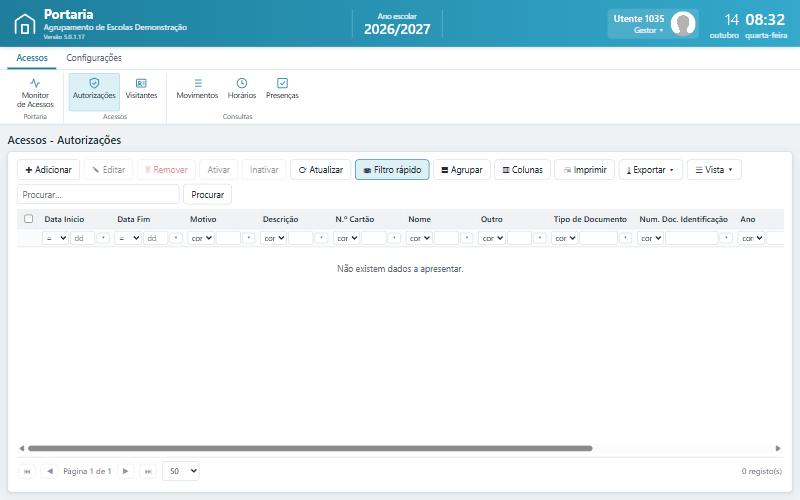Sort by Motivo column header

[203, 219]
